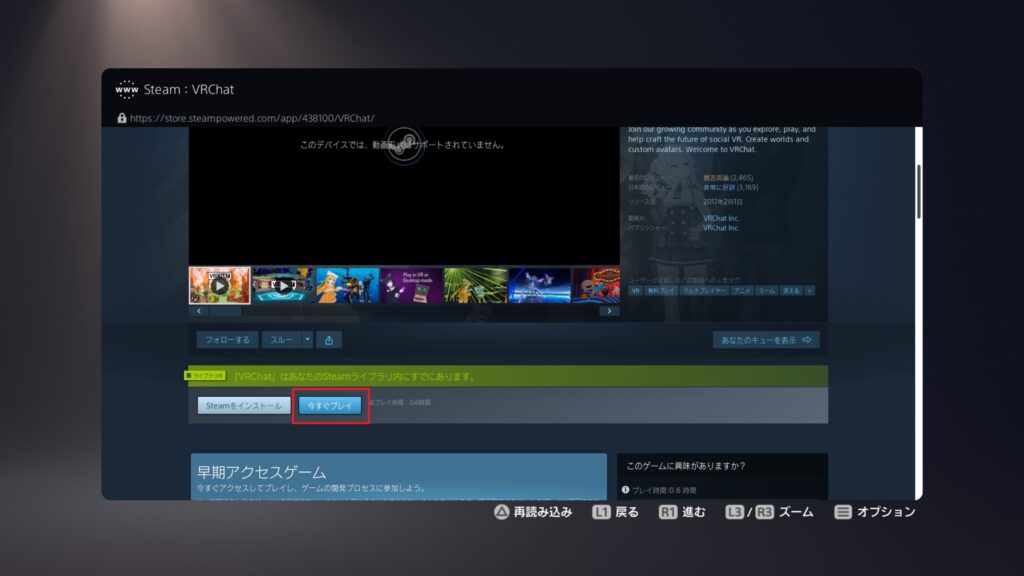
Task: Click the フォローする button
Action: [x=227, y=340]
